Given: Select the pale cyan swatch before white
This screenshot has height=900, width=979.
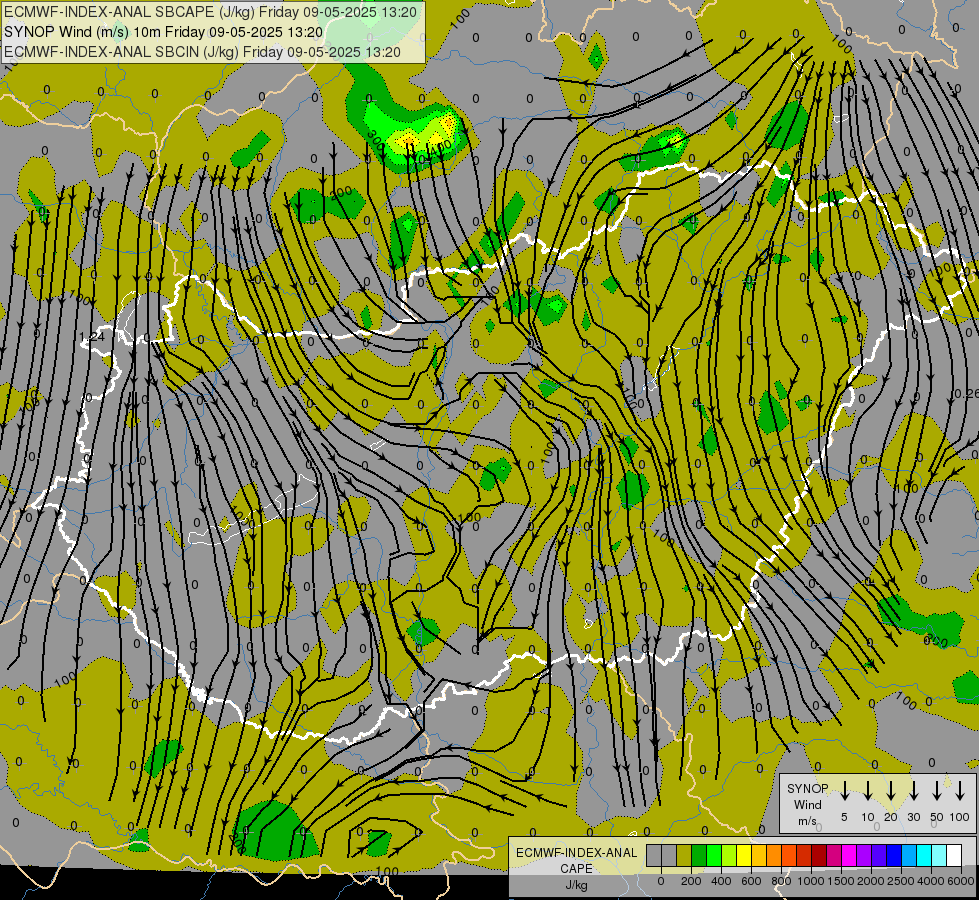Looking at the screenshot, I should point(939,856).
